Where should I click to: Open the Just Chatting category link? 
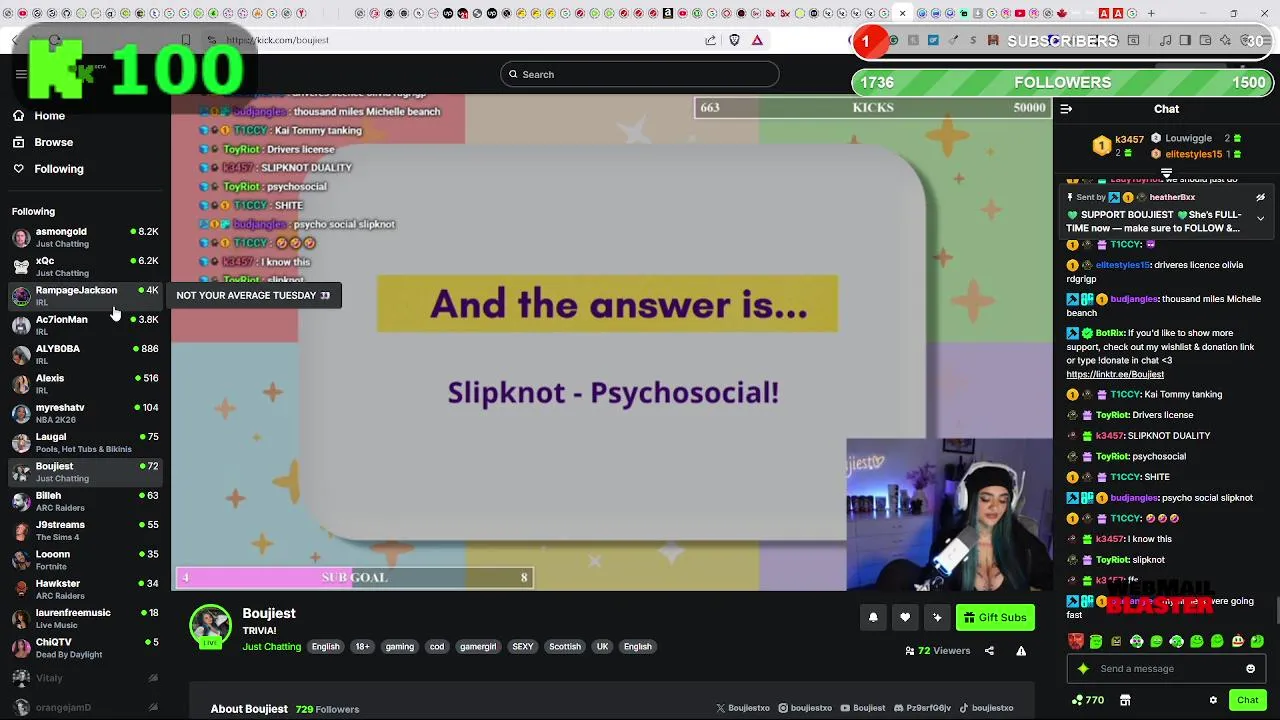(272, 647)
